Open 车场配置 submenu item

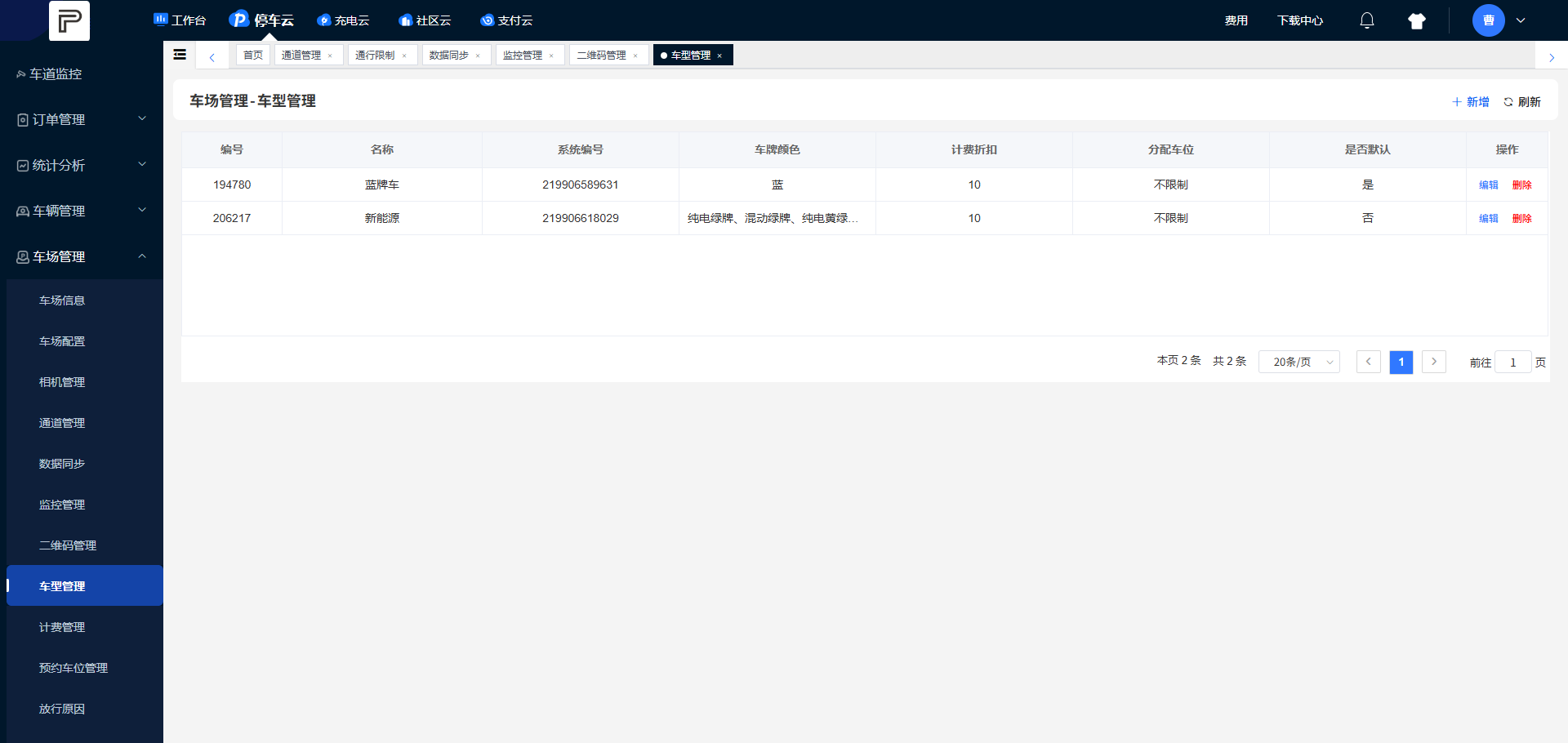coord(85,341)
